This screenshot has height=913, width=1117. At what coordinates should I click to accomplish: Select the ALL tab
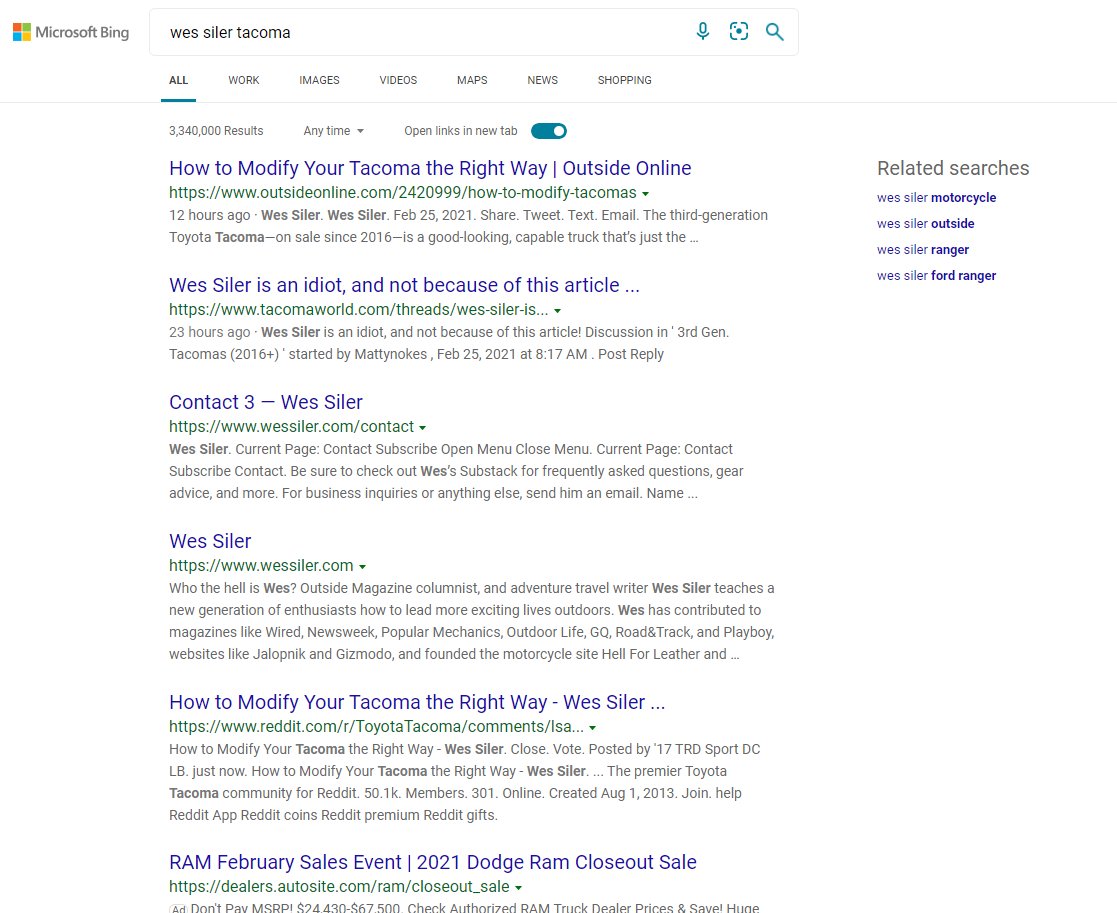click(x=178, y=80)
